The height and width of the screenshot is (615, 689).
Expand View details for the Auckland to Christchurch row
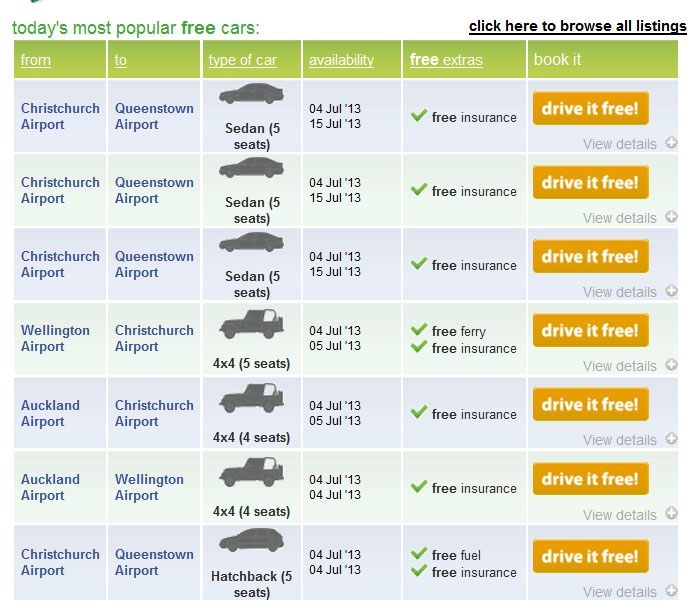click(x=620, y=440)
